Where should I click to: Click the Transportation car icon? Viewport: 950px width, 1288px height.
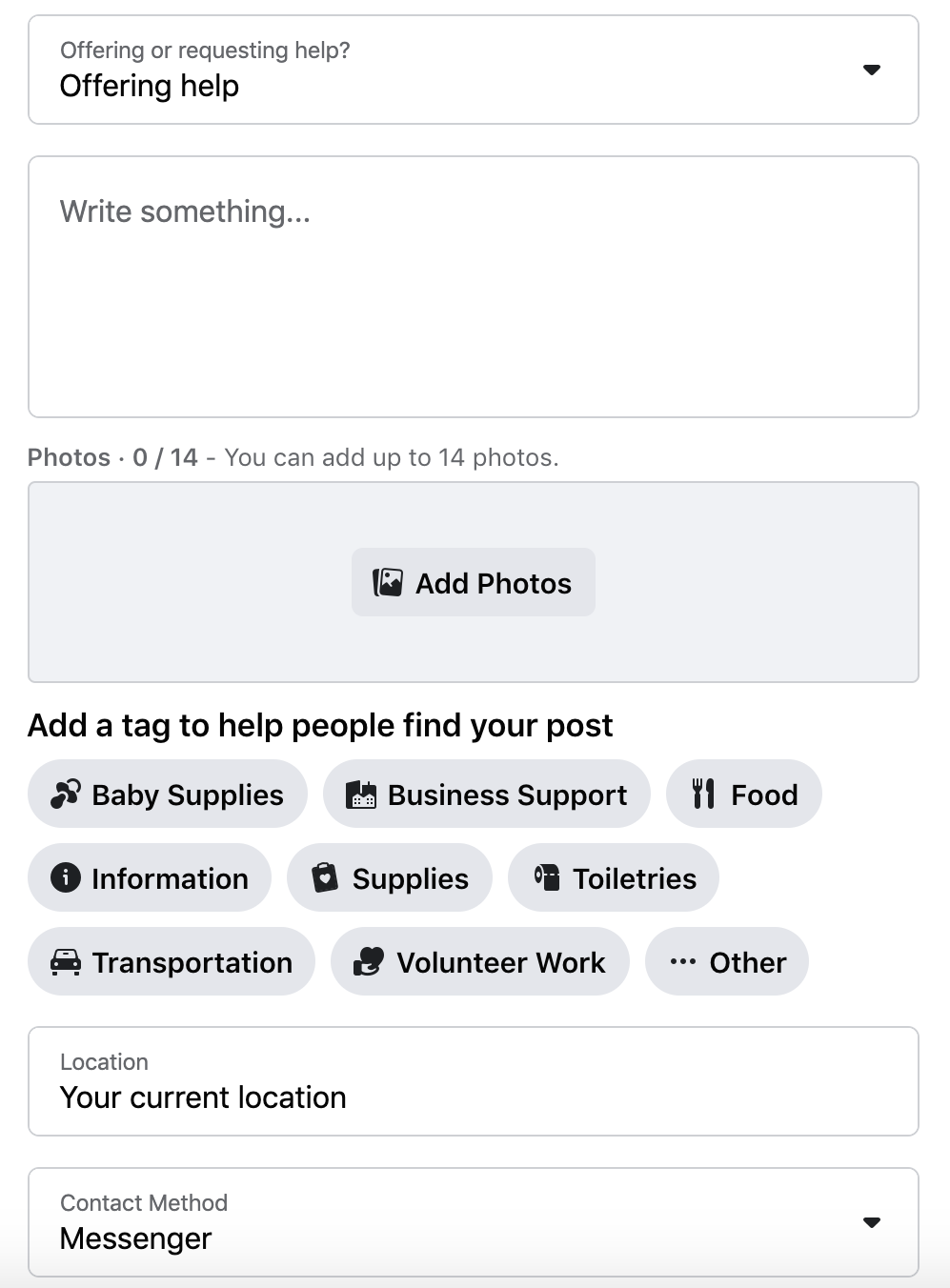[66, 962]
